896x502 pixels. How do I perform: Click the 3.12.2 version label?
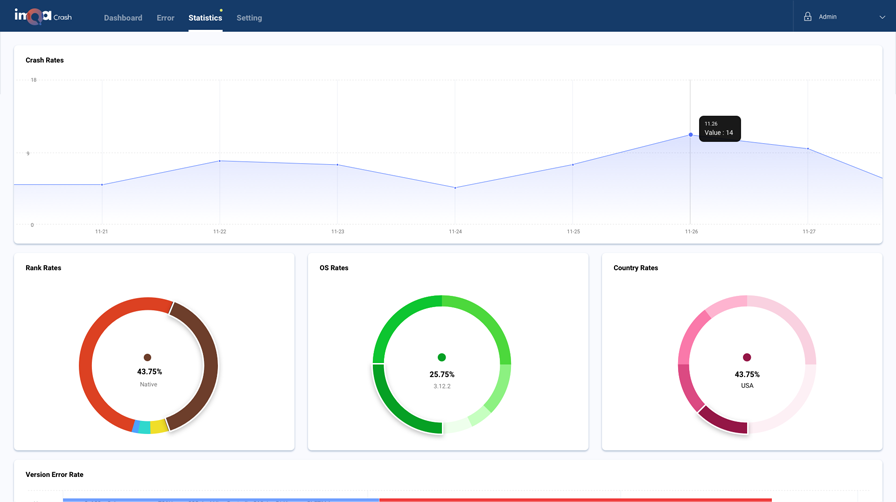pyautogui.click(x=442, y=387)
